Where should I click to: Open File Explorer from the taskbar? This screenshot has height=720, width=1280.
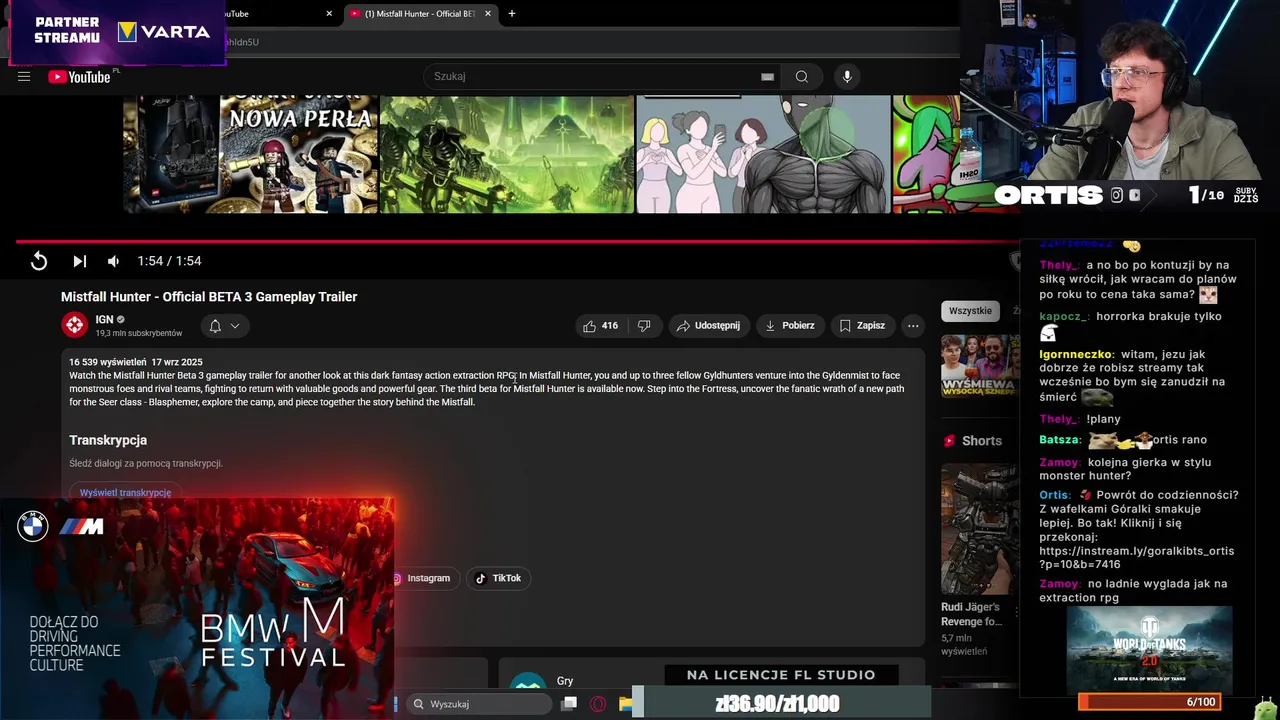(624, 704)
